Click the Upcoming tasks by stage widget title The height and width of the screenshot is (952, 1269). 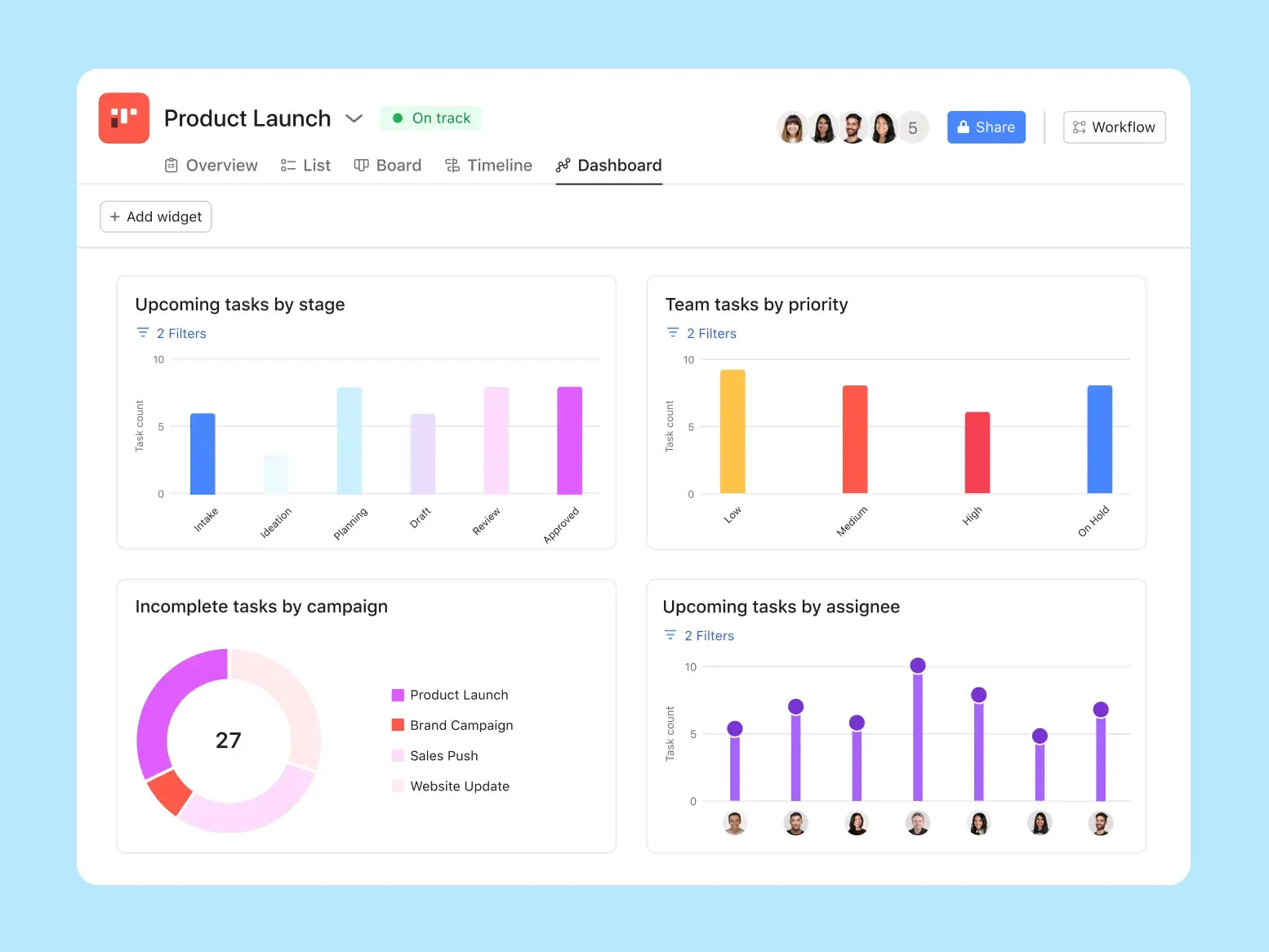pyautogui.click(x=240, y=305)
